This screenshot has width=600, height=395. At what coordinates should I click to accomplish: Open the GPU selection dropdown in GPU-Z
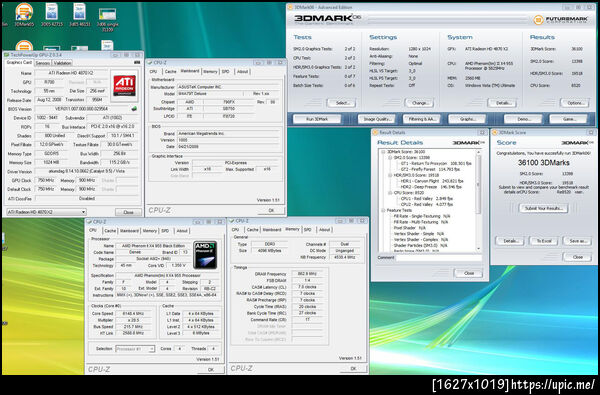tap(46, 212)
